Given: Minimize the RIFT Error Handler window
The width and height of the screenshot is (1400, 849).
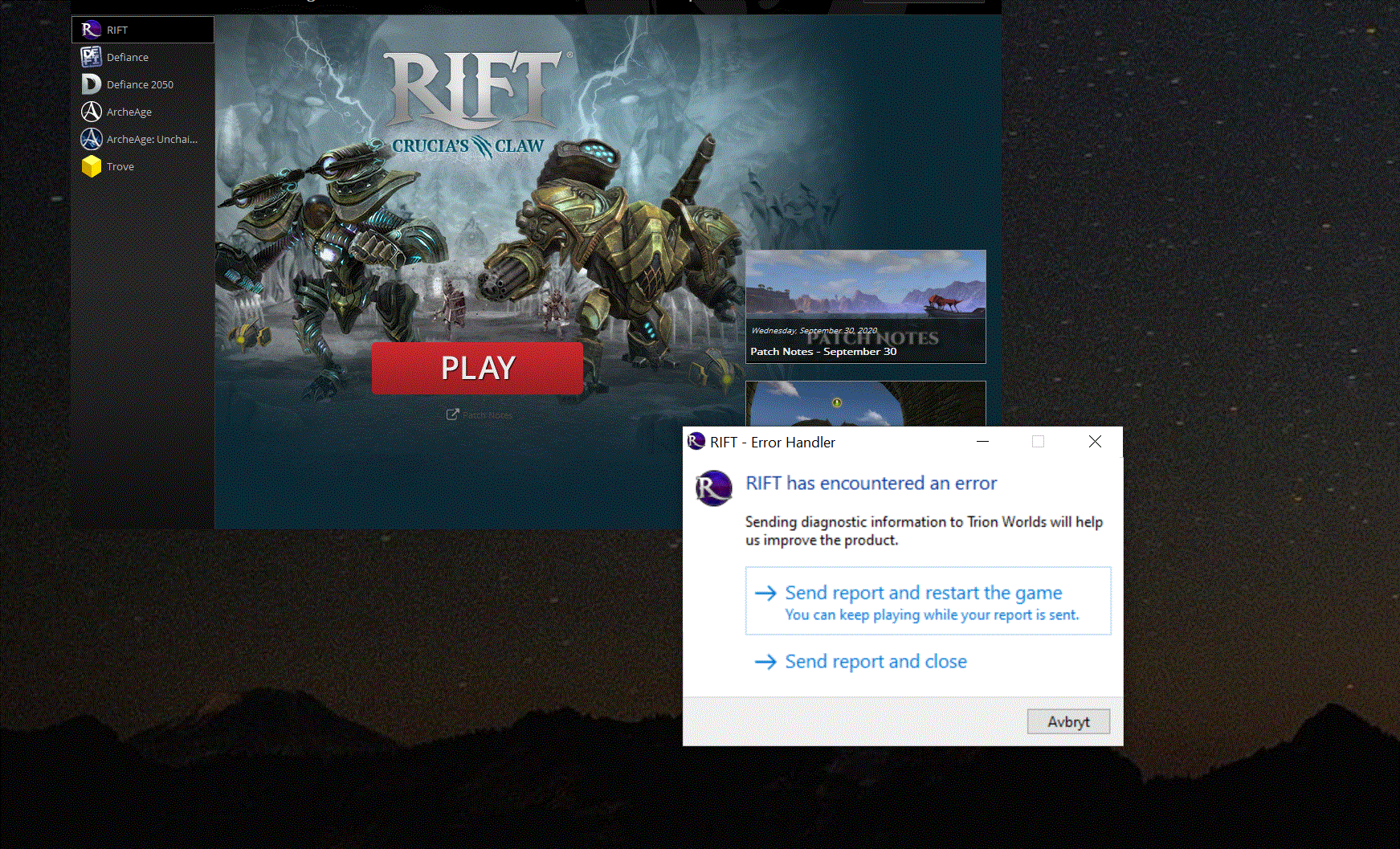Looking at the screenshot, I should (x=982, y=442).
